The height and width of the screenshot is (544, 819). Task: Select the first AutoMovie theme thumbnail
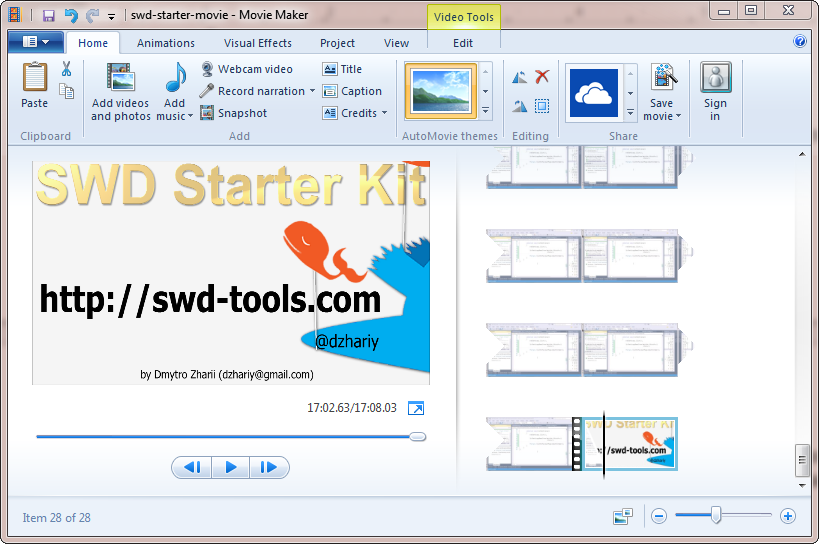(x=441, y=91)
